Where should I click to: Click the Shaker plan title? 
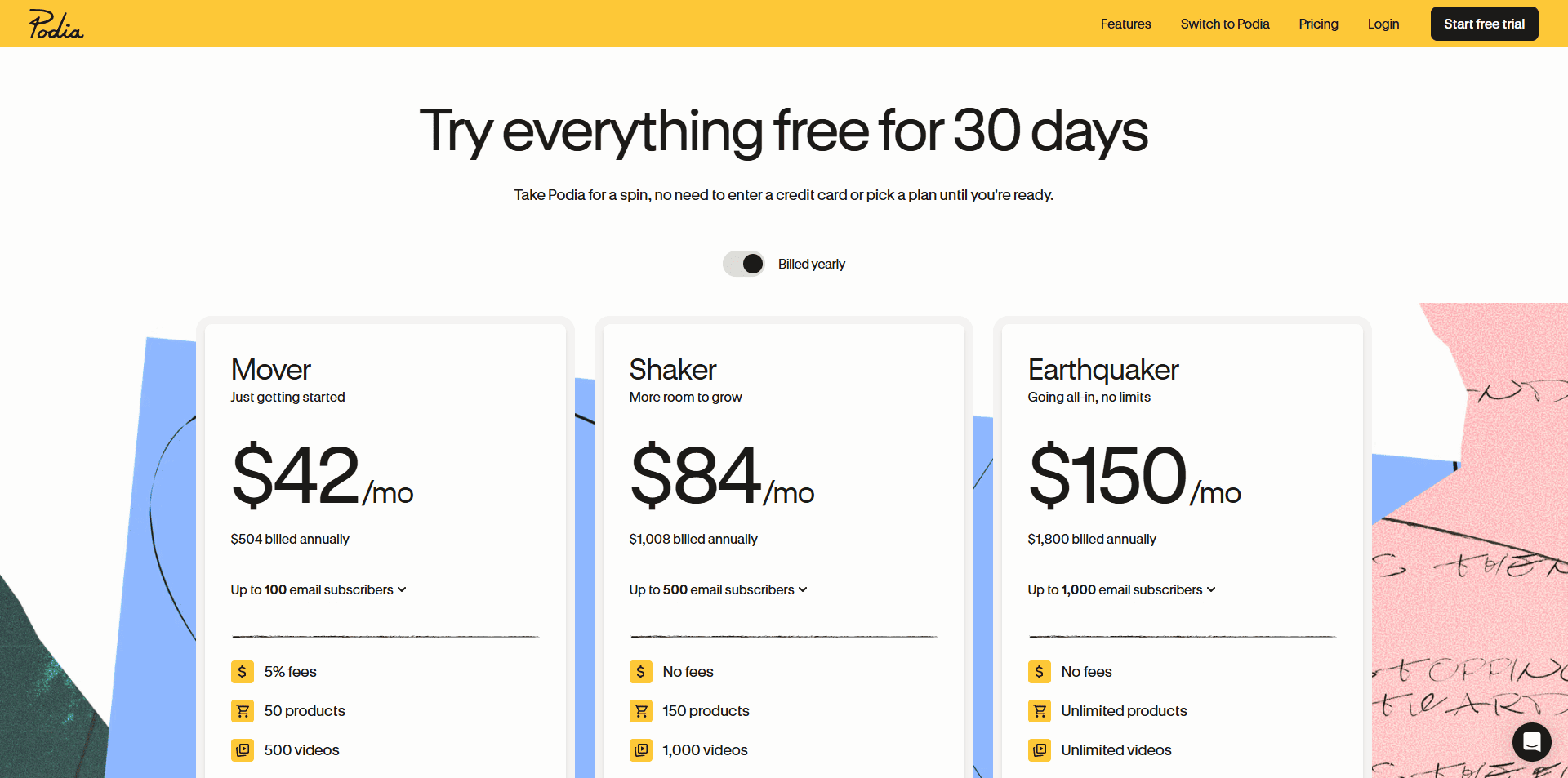click(673, 370)
